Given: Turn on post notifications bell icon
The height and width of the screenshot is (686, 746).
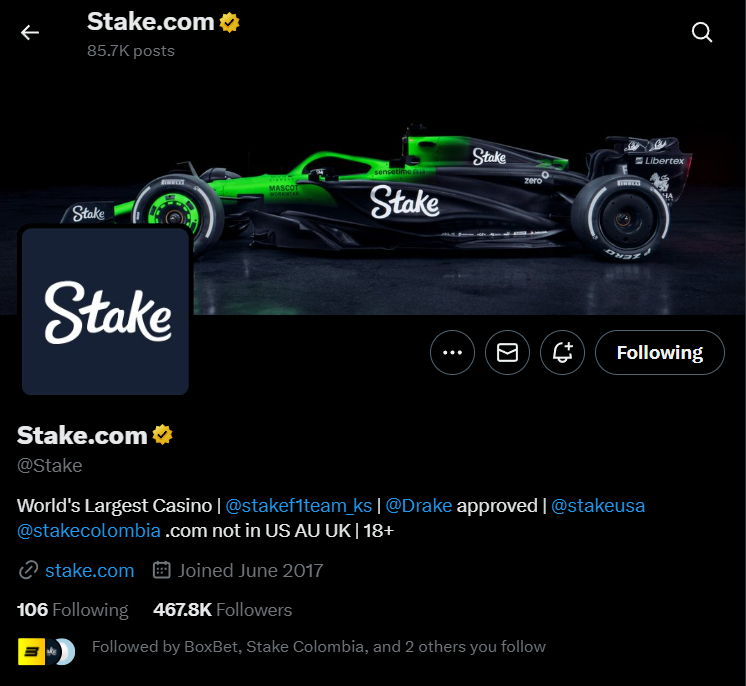Looking at the screenshot, I should (562, 353).
